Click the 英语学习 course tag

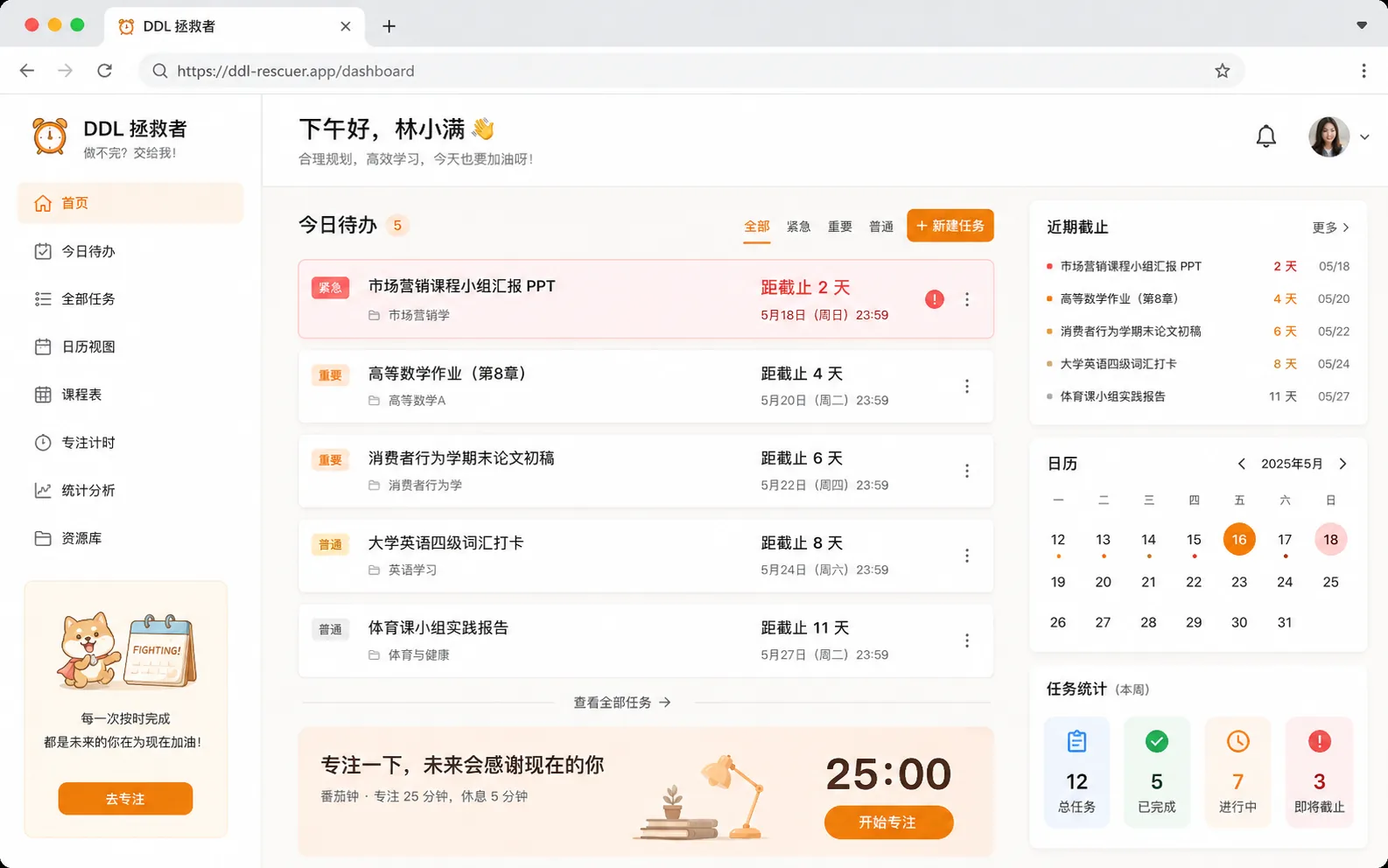tap(403, 570)
